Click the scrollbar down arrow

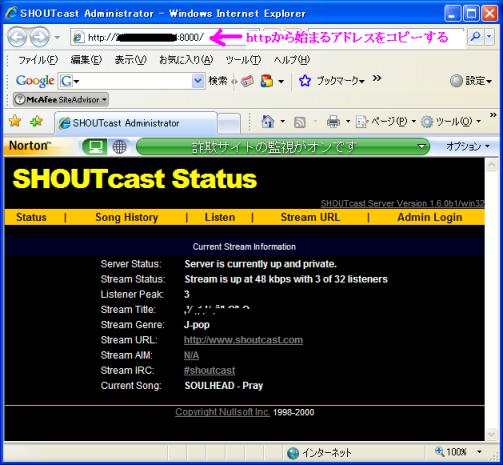(x=491, y=434)
